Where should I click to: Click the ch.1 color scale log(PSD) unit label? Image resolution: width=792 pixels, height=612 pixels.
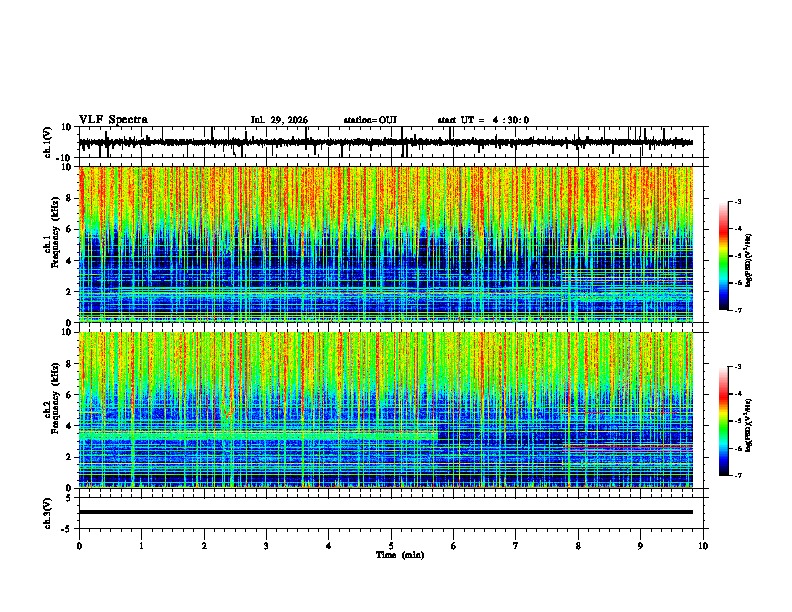[748, 261]
